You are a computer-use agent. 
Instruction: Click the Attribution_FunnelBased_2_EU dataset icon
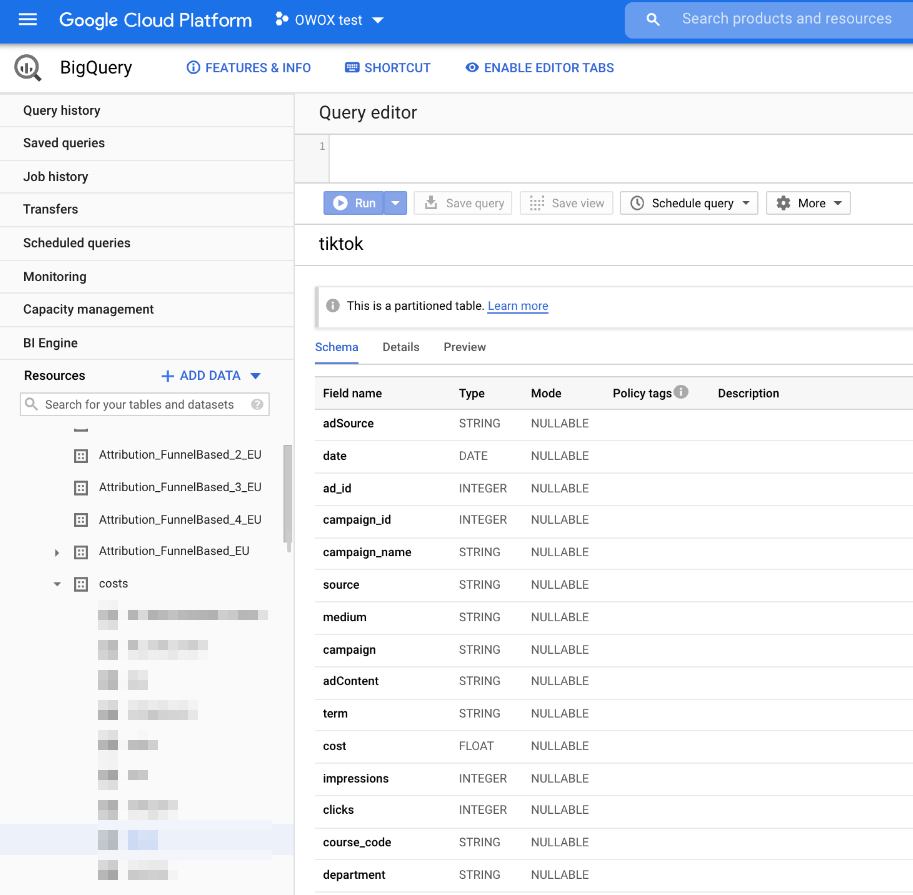point(81,456)
